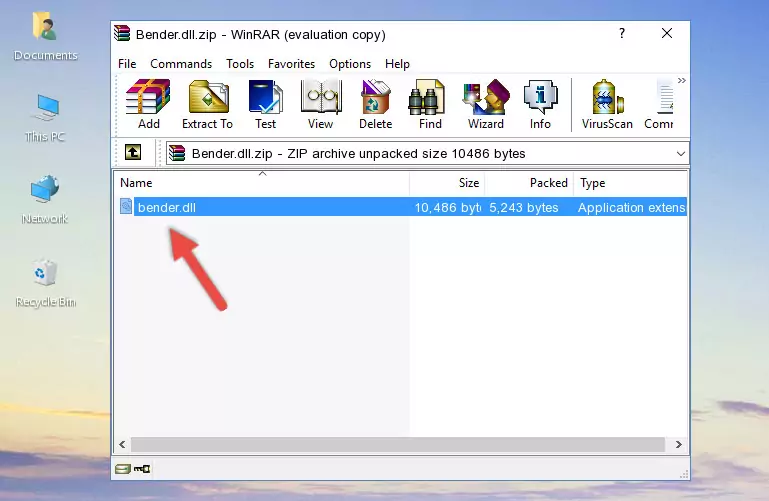
Task: Click the password key status icon
Action: (x=142, y=469)
